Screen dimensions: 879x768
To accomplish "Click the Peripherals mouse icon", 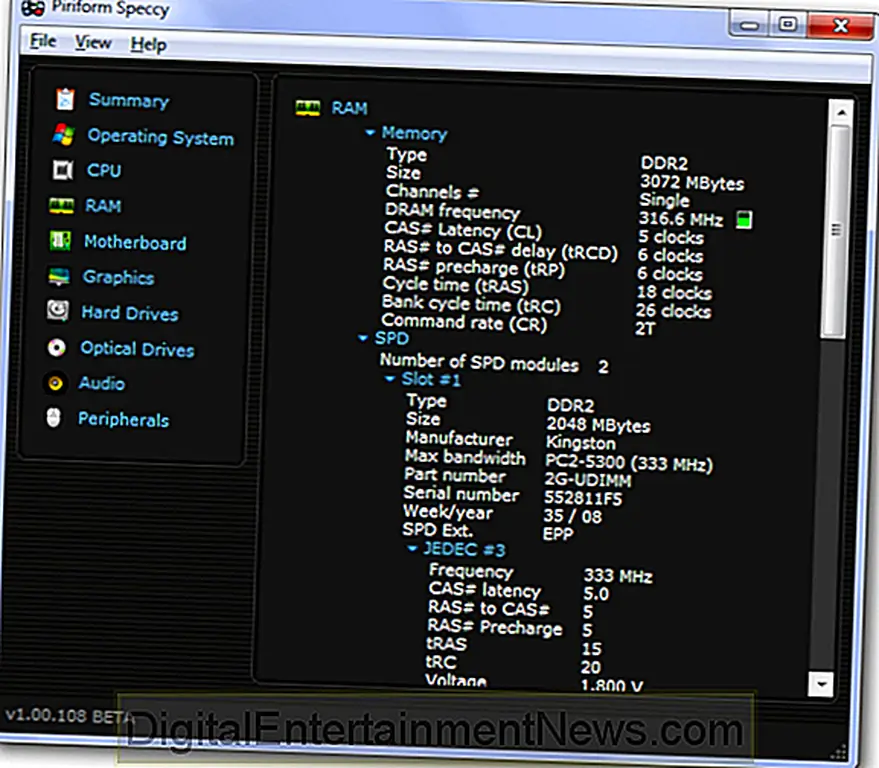I will click(53, 418).
